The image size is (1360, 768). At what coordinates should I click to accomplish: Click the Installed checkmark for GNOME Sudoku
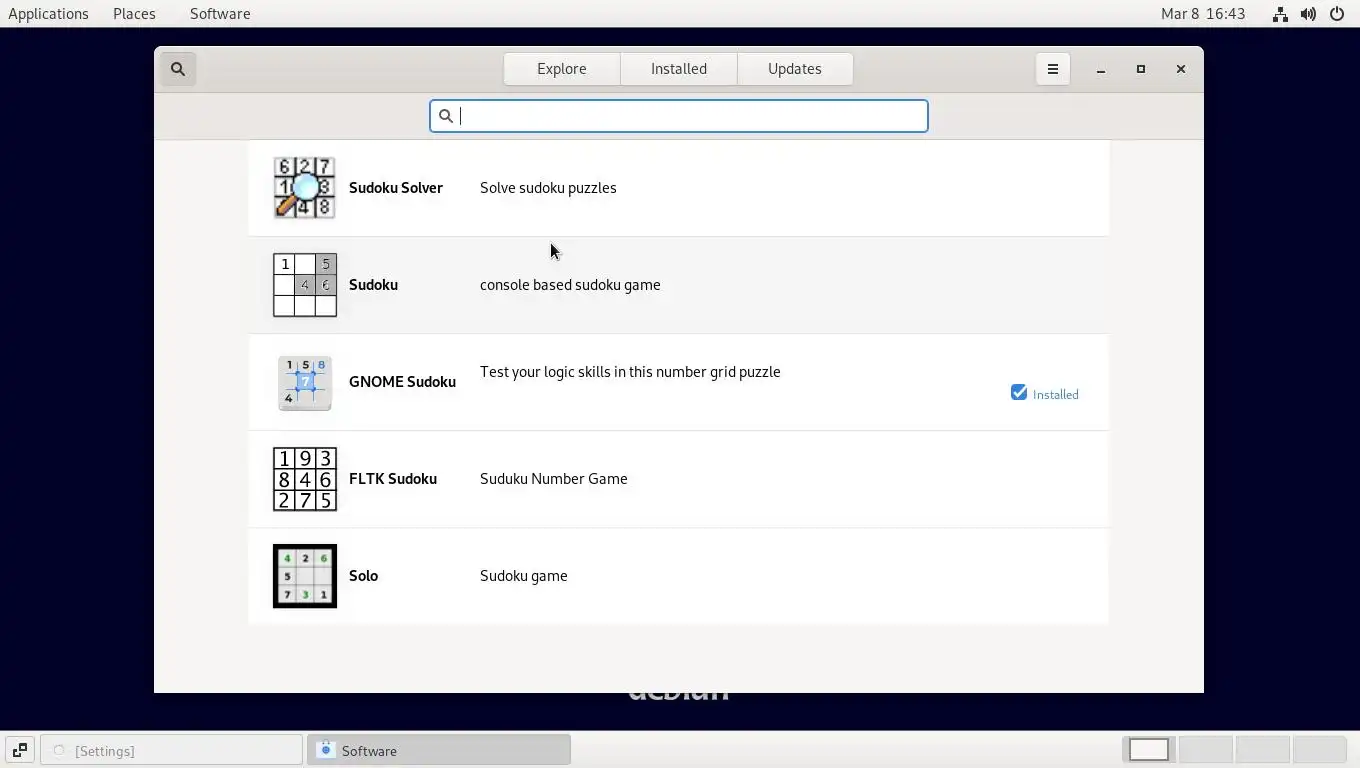pos(1019,393)
